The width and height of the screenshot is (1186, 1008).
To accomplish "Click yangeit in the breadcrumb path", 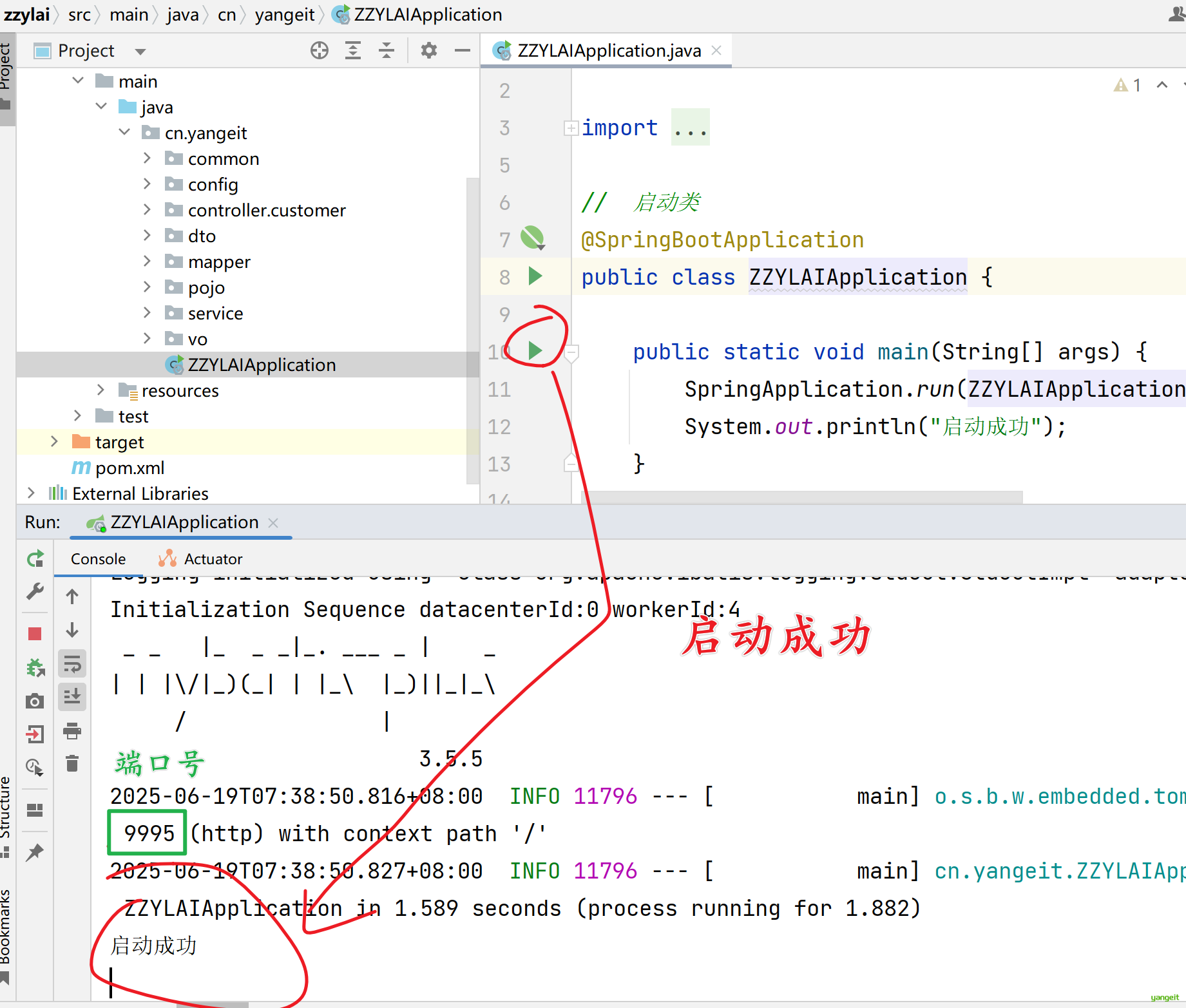I will click(x=285, y=15).
